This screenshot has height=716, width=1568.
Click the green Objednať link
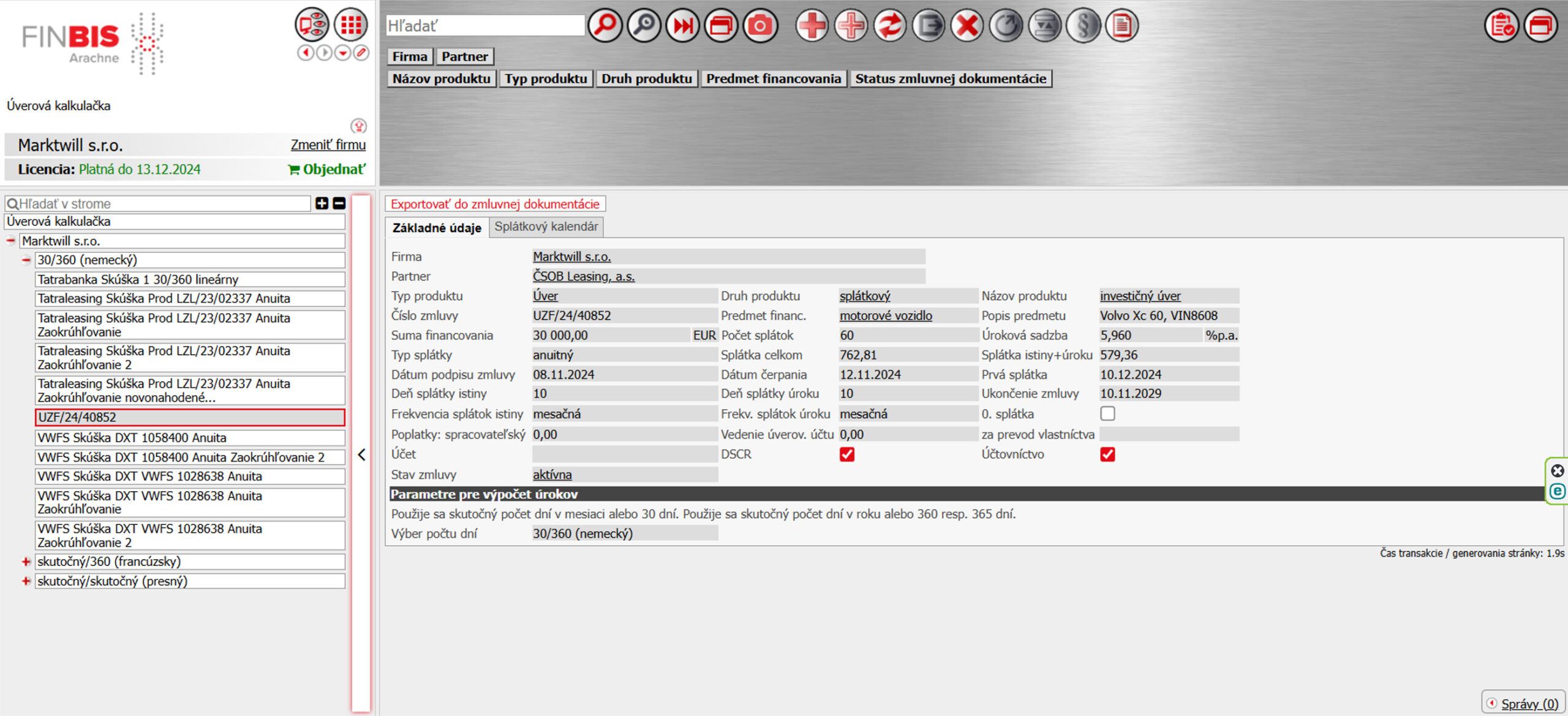click(327, 170)
